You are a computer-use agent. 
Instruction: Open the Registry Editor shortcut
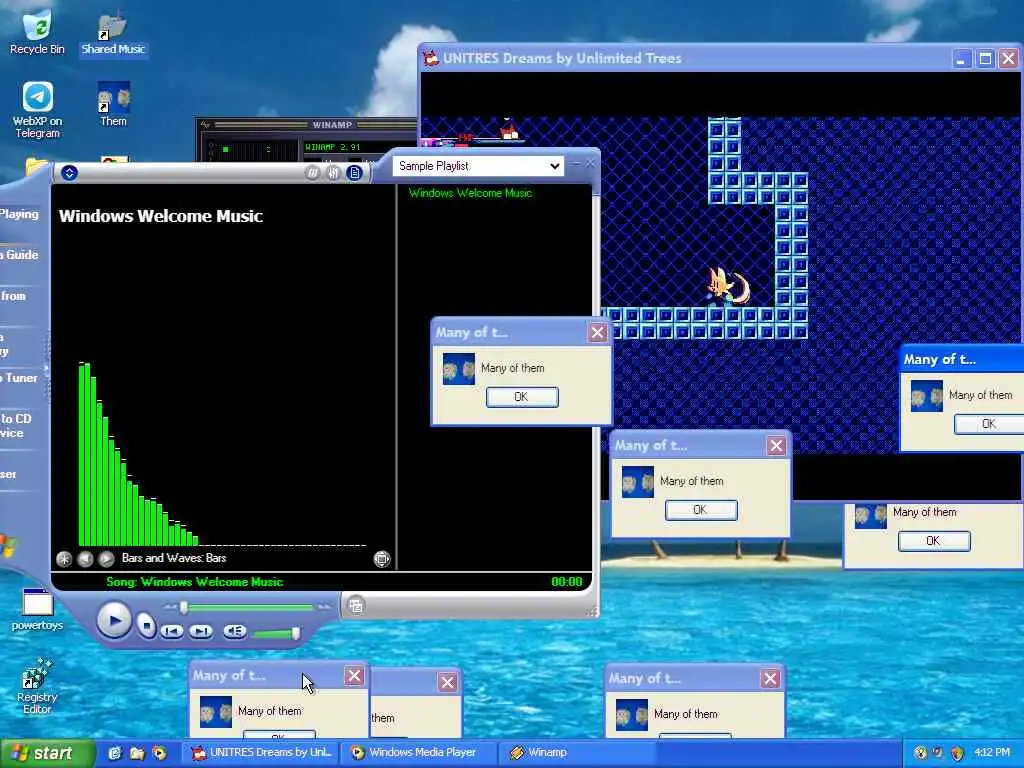pos(37,686)
